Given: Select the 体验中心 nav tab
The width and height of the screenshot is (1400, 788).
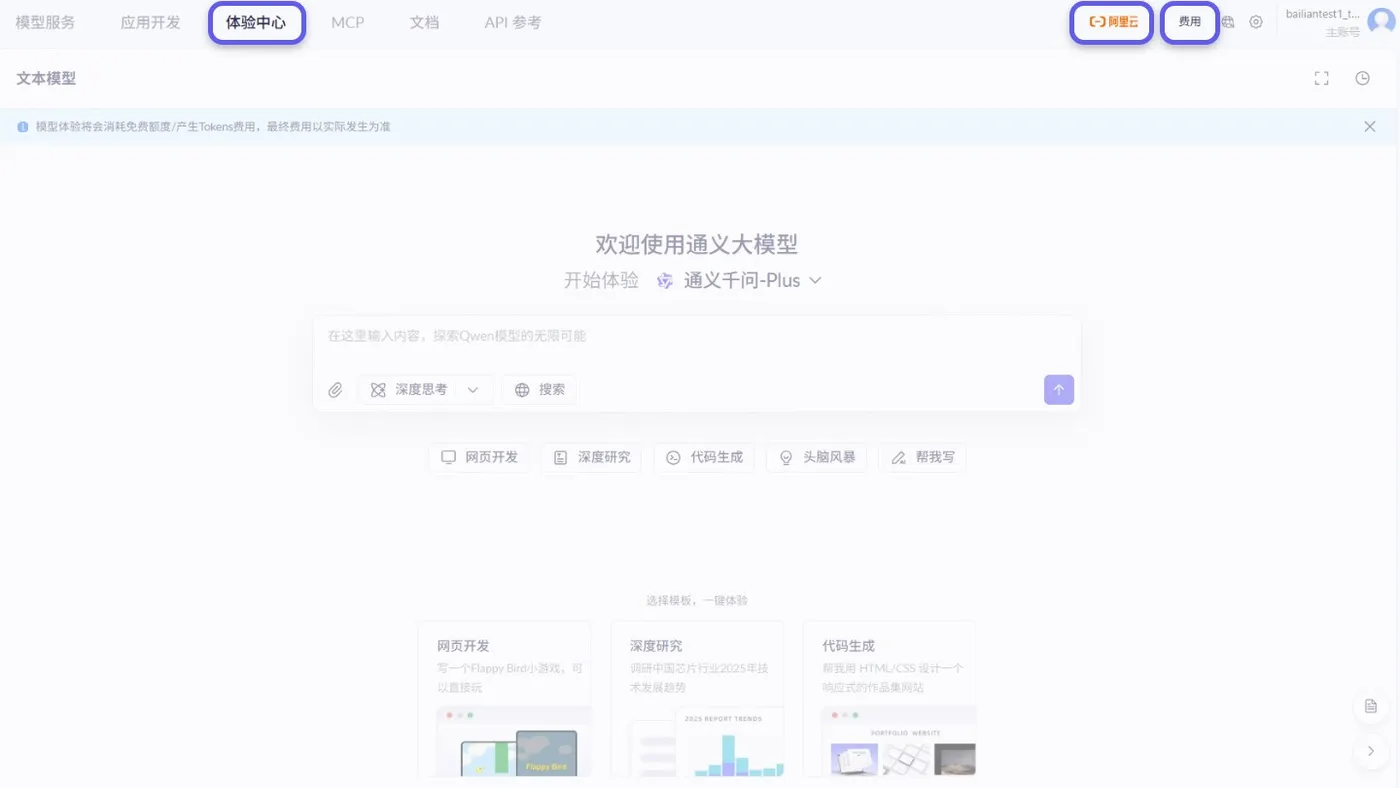Looking at the screenshot, I should (x=256, y=22).
